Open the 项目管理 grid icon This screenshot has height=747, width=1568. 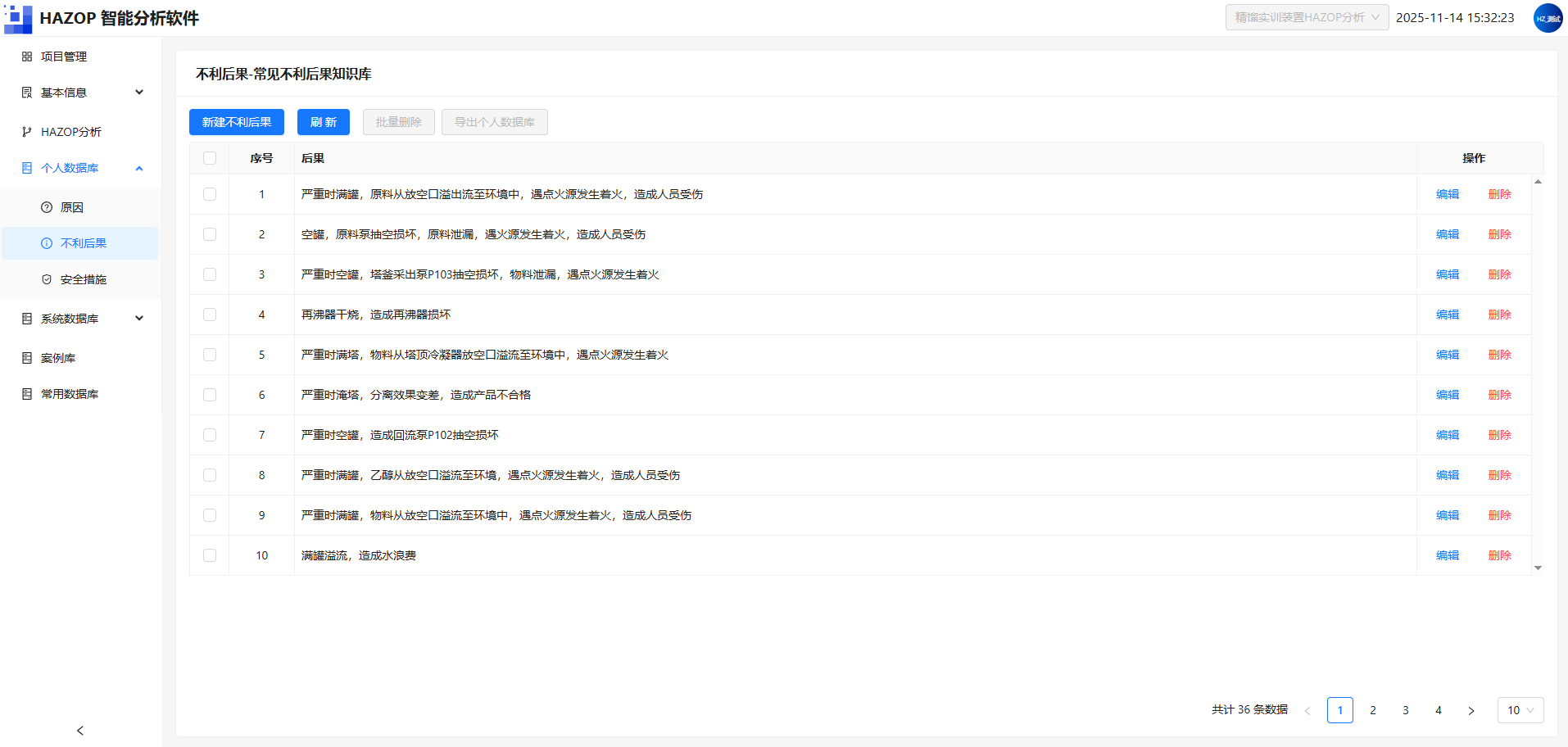27,57
